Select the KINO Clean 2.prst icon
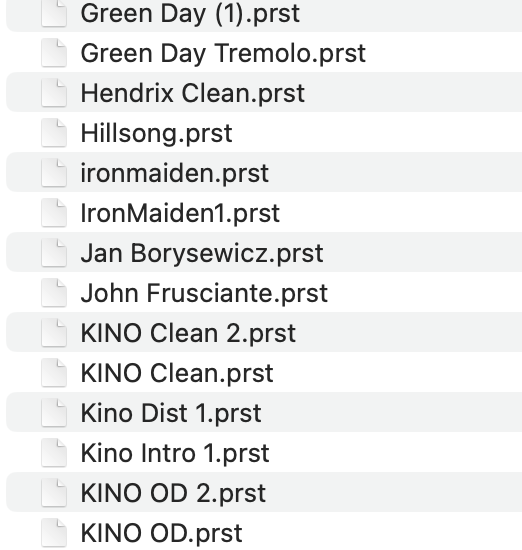 pos(54,333)
